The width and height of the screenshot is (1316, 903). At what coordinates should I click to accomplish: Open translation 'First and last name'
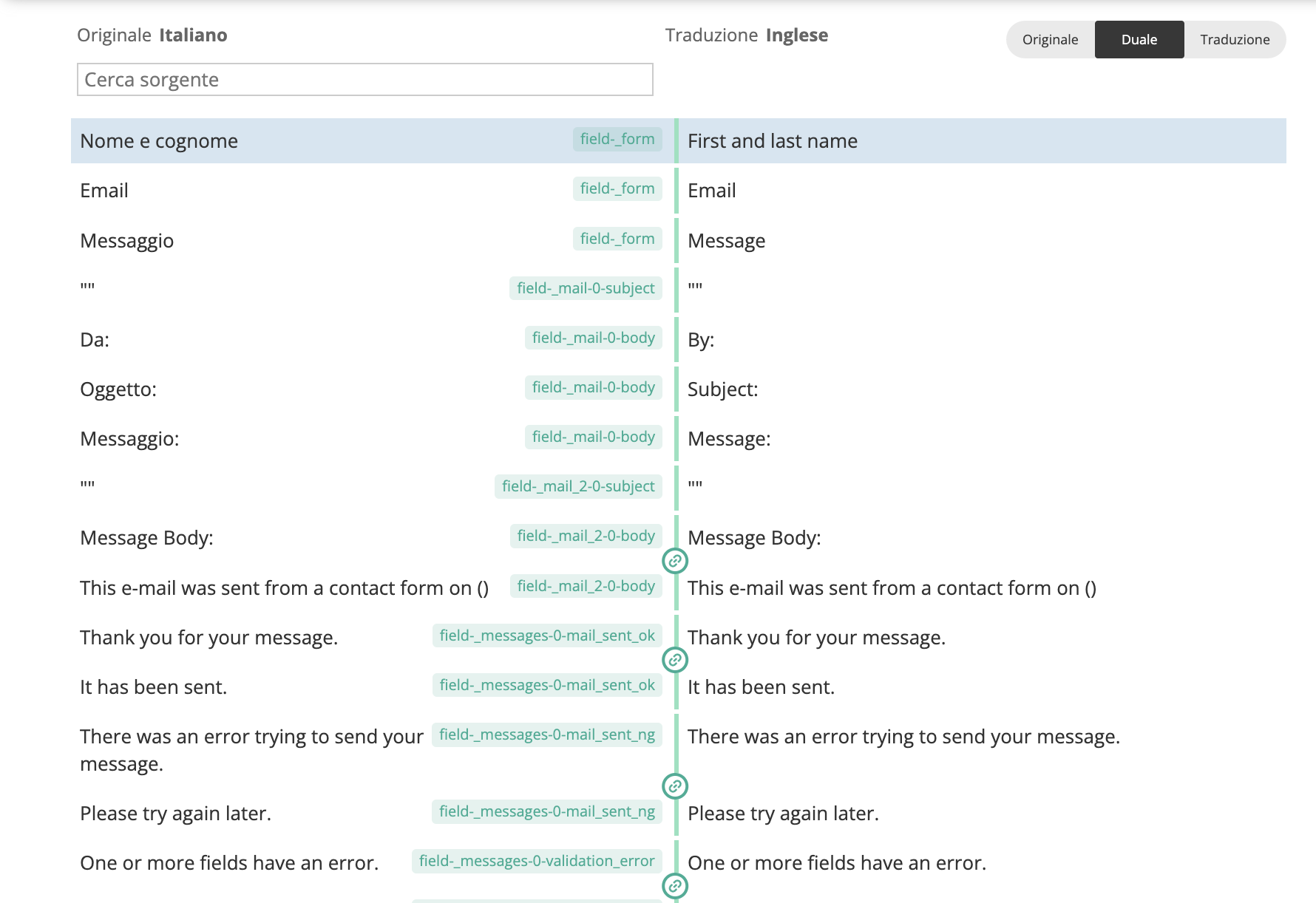pyautogui.click(x=773, y=141)
